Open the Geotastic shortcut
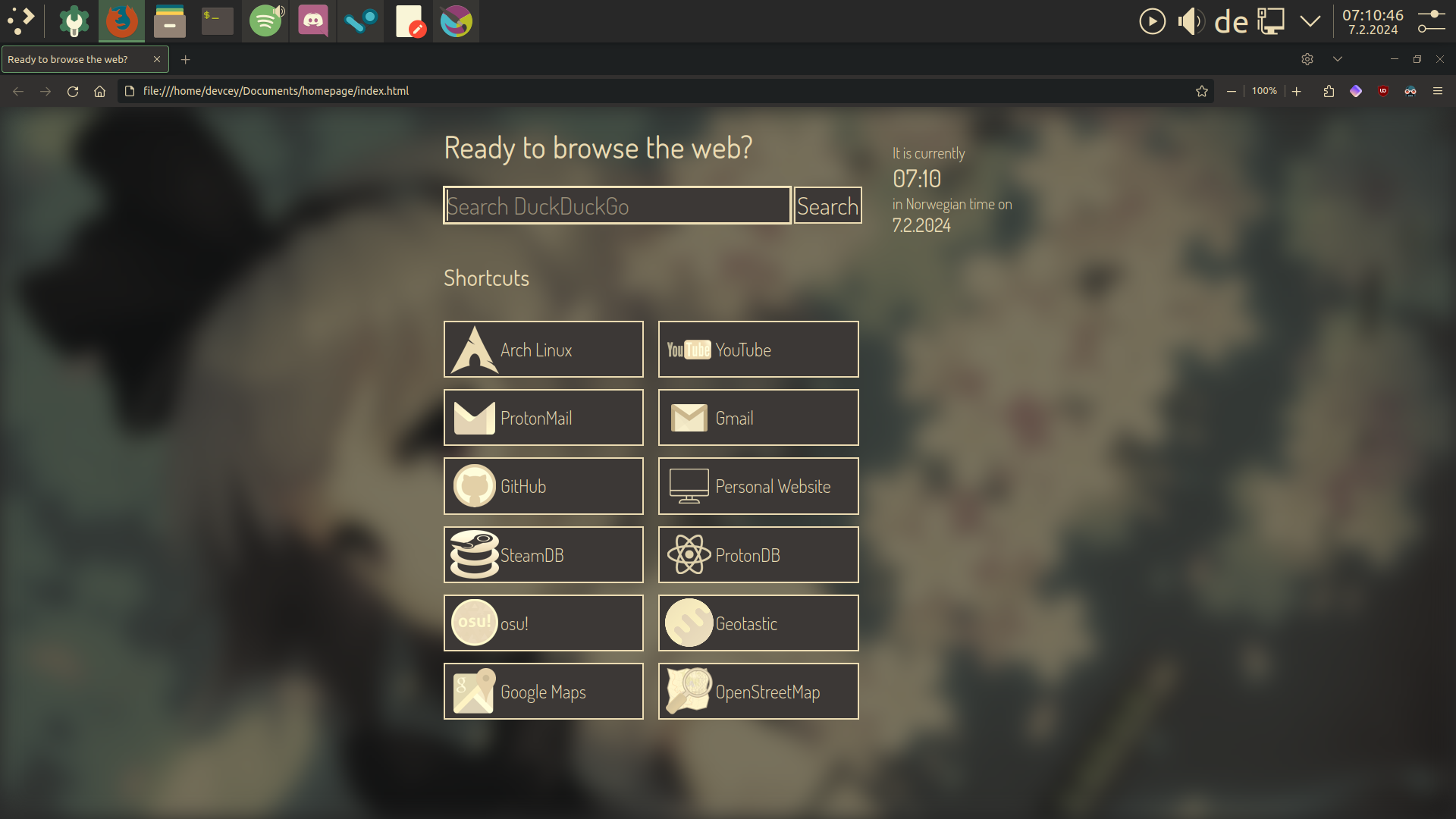Image resolution: width=1456 pixels, height=819 pixels. click(x=758, y=623)
